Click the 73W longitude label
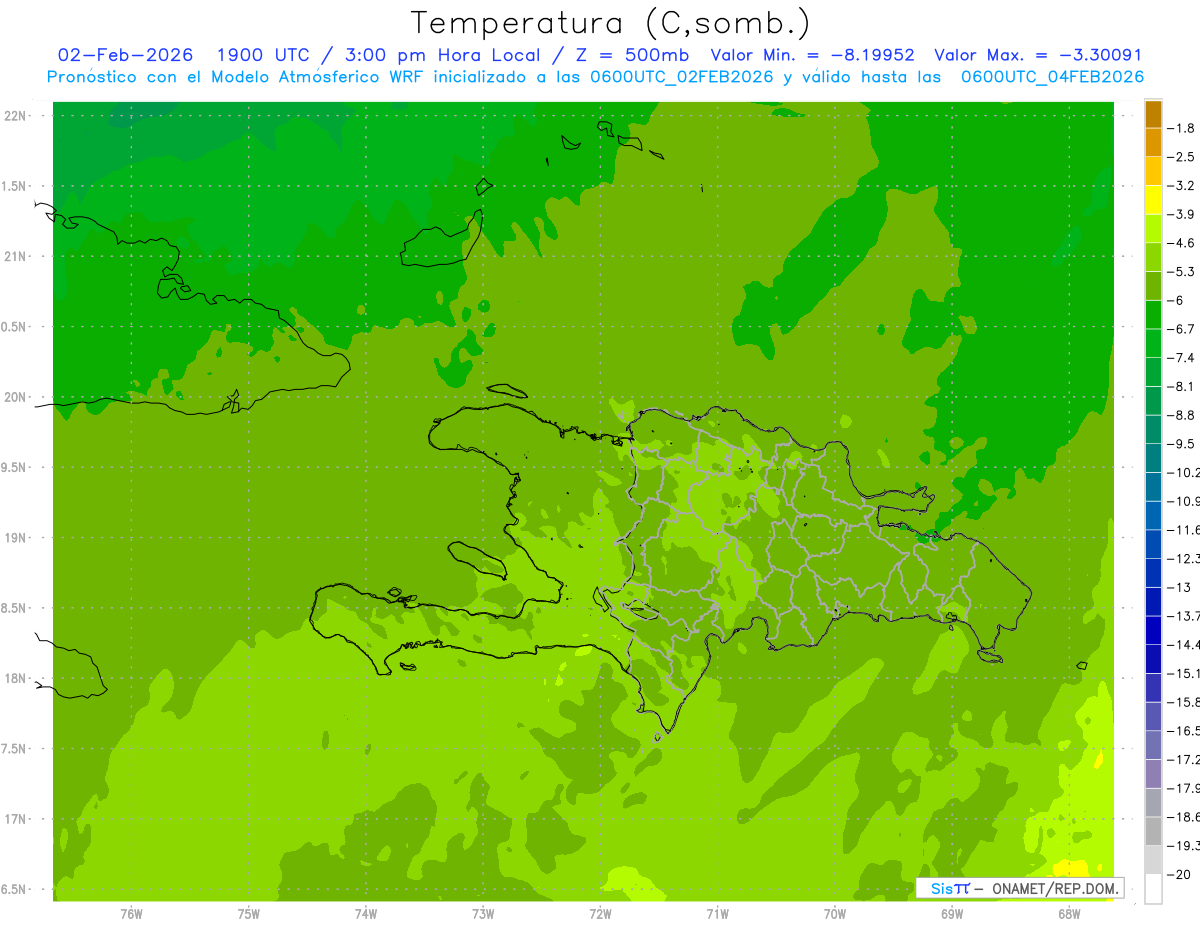The height and width of the screenshot is (927, 1200). coord(483,914)
